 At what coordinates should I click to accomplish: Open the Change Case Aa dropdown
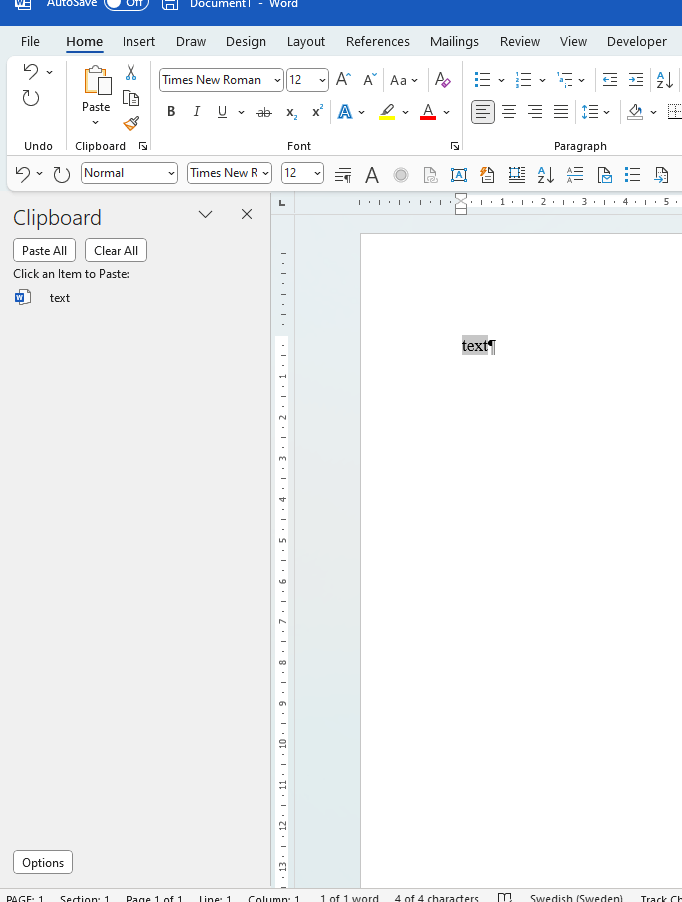[404, 80]
